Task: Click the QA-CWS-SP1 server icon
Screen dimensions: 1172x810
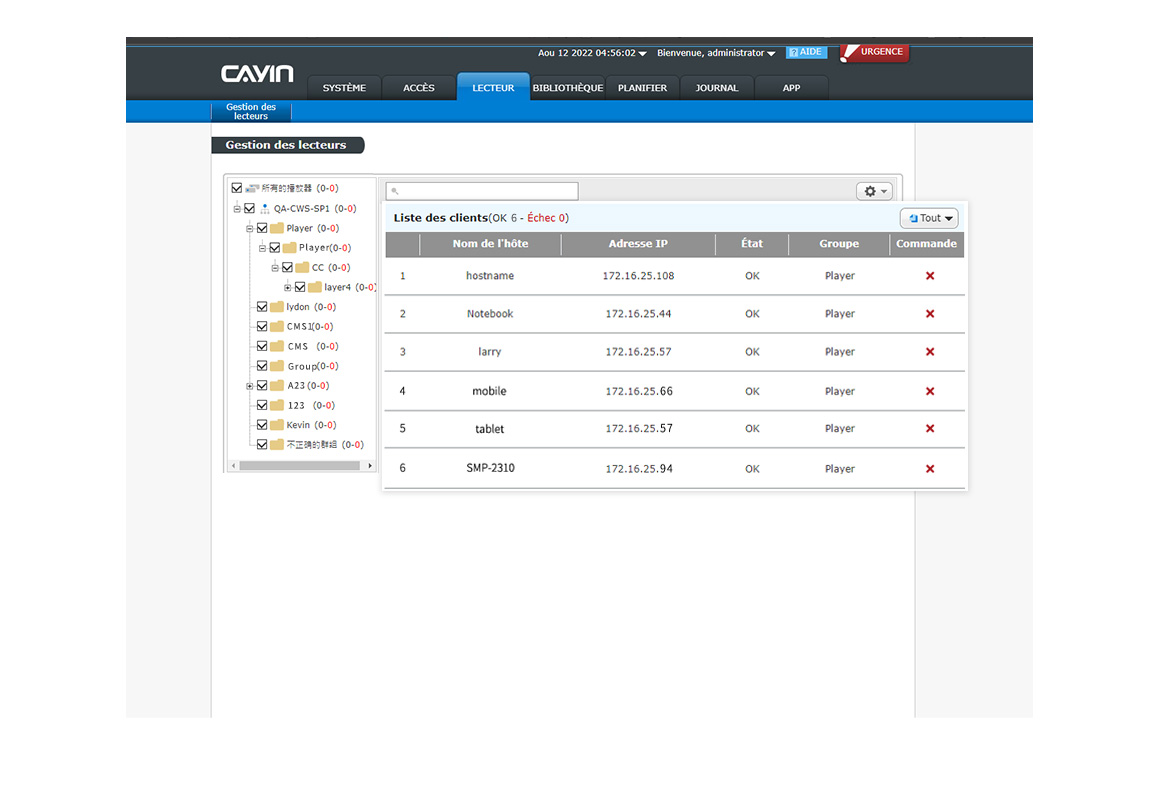Action: [264, 209]
